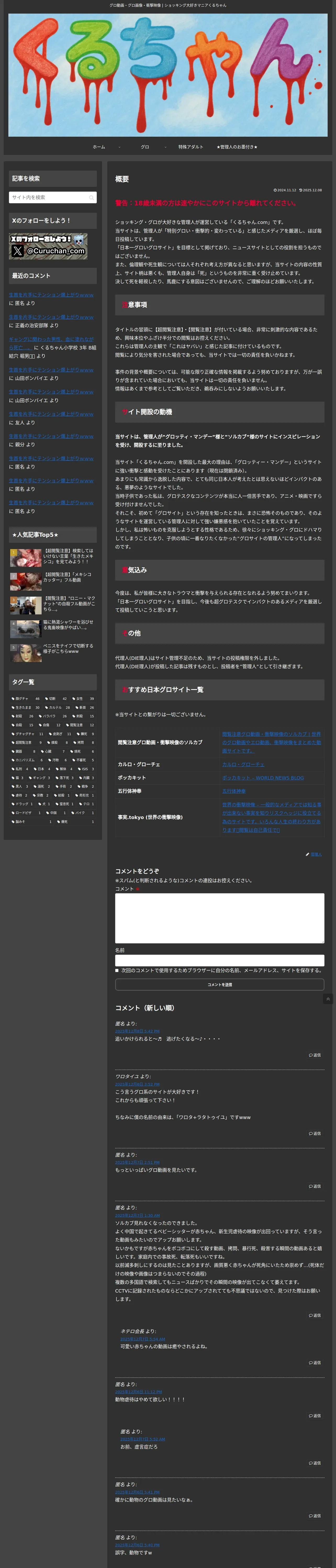
Task: Click the search magnifier icon in the sidebar
Action: click(x=92, y=197)
